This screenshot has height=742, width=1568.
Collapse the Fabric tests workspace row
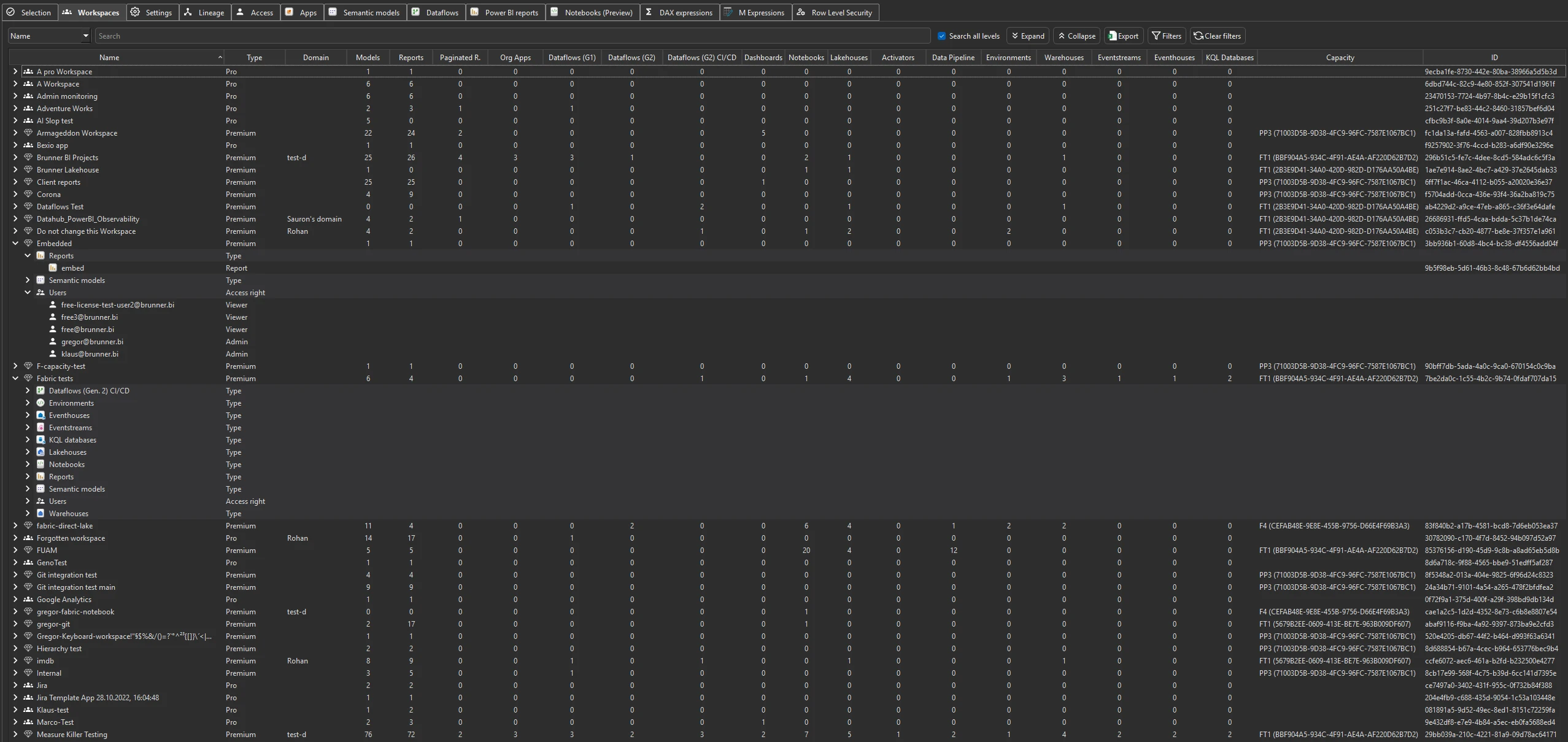(15, 378)
